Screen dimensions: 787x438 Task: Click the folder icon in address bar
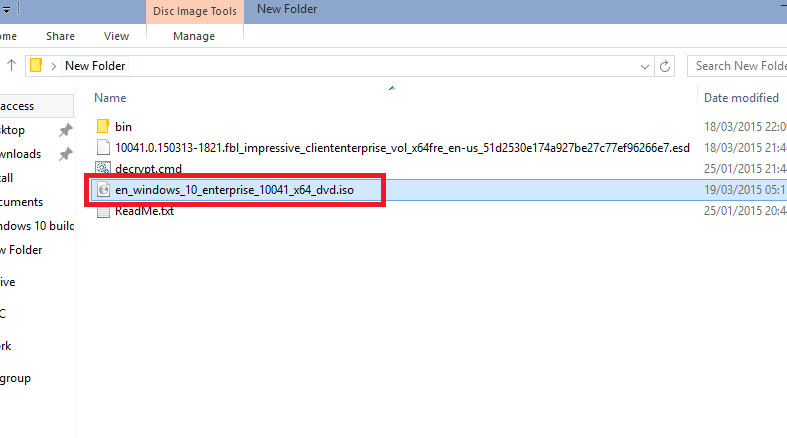pyautogui.click(x=36, y=66)
